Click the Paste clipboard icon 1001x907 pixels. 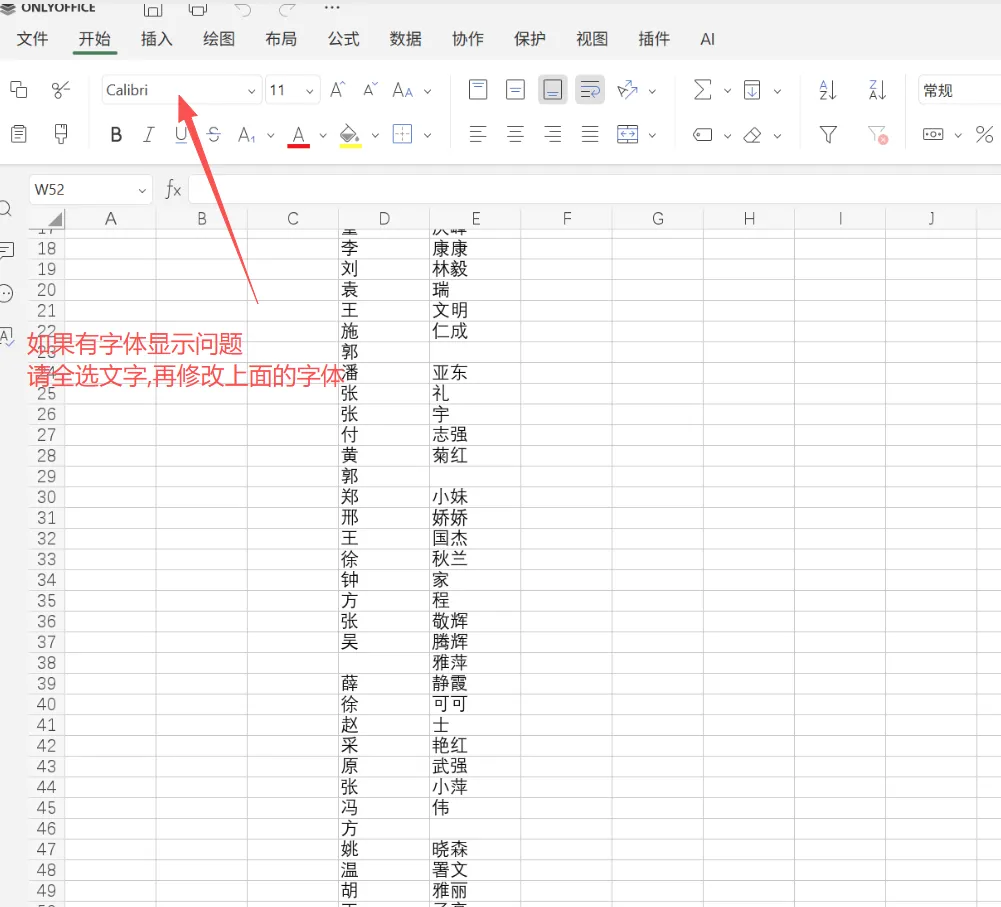click(19, 134)
